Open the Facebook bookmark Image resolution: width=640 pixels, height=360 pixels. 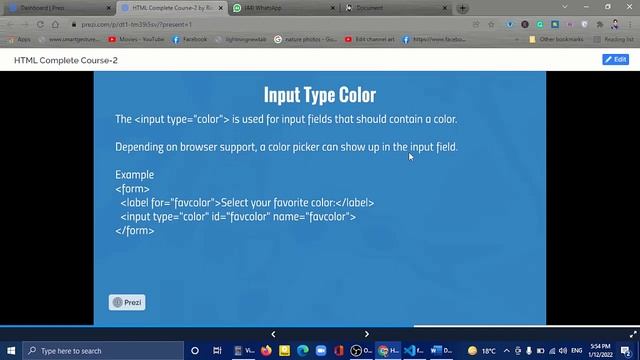(x=190, y=39)
